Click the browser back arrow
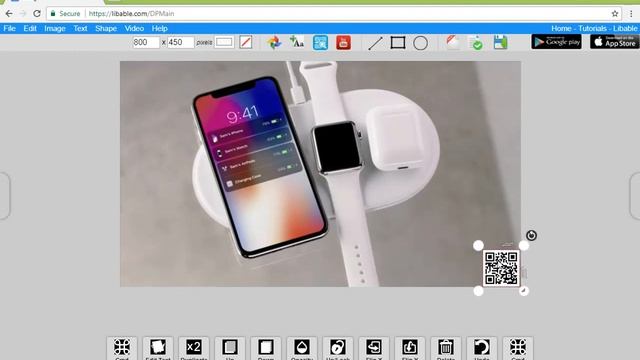Image resolution: width=640 pixels, height=360 pixels. [9, 13]
